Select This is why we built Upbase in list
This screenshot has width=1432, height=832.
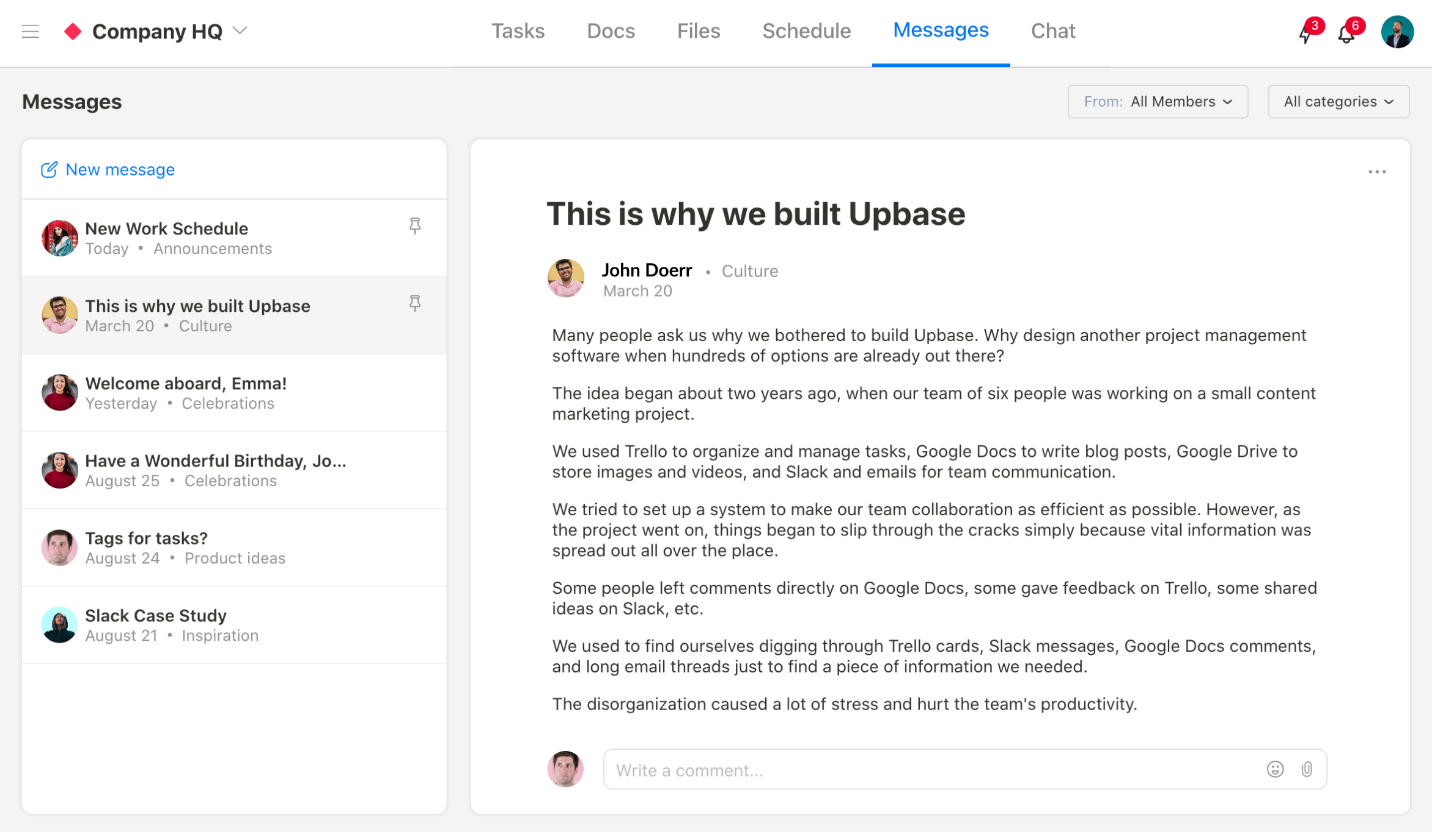click(x=234, y=315)
